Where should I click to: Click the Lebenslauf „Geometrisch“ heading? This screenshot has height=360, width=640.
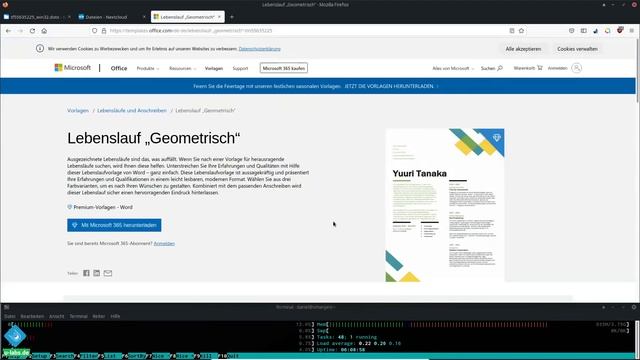(x=153, y=138)
